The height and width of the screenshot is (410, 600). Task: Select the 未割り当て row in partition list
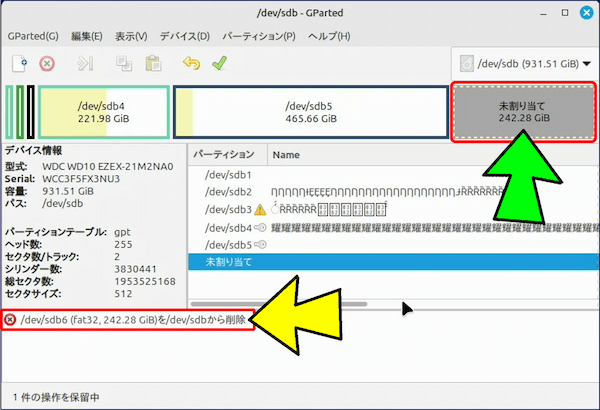coord(228,262)
